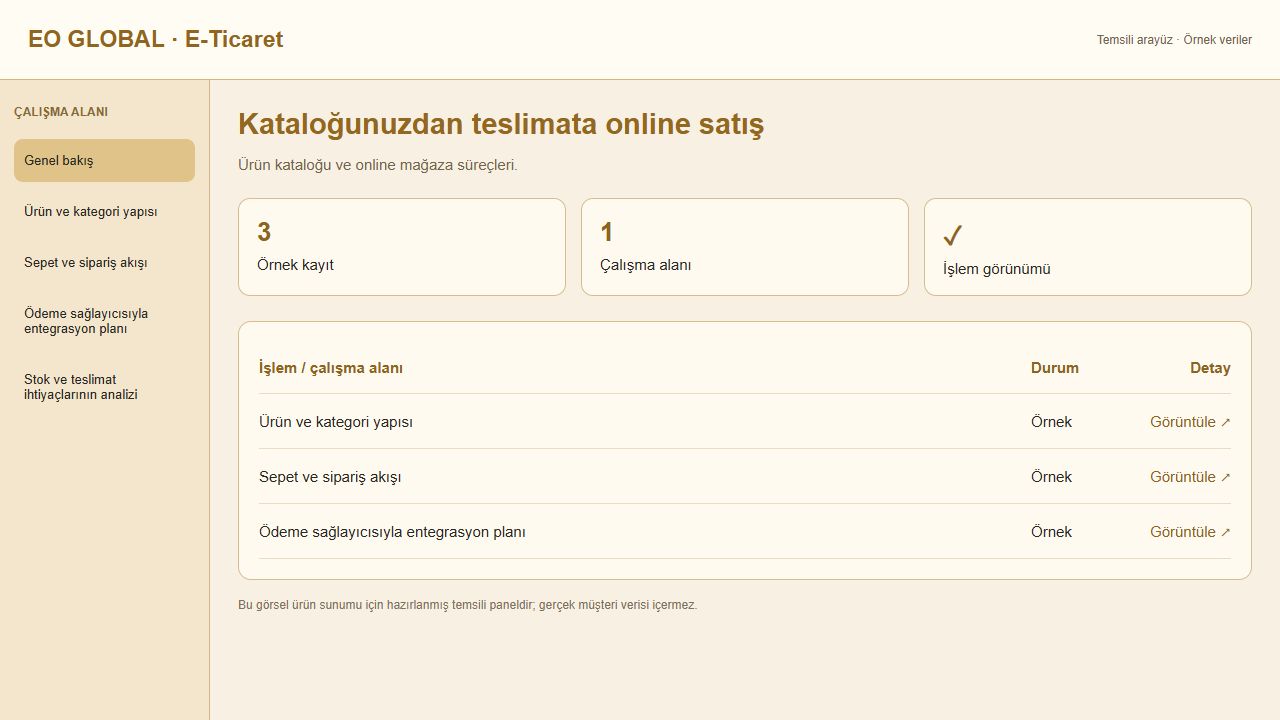Select Stok ve teslimat ihtiyaçlarının analizi
This screenshot has width=1280, height=720.
pyautogui.click(x=104, y=387)
